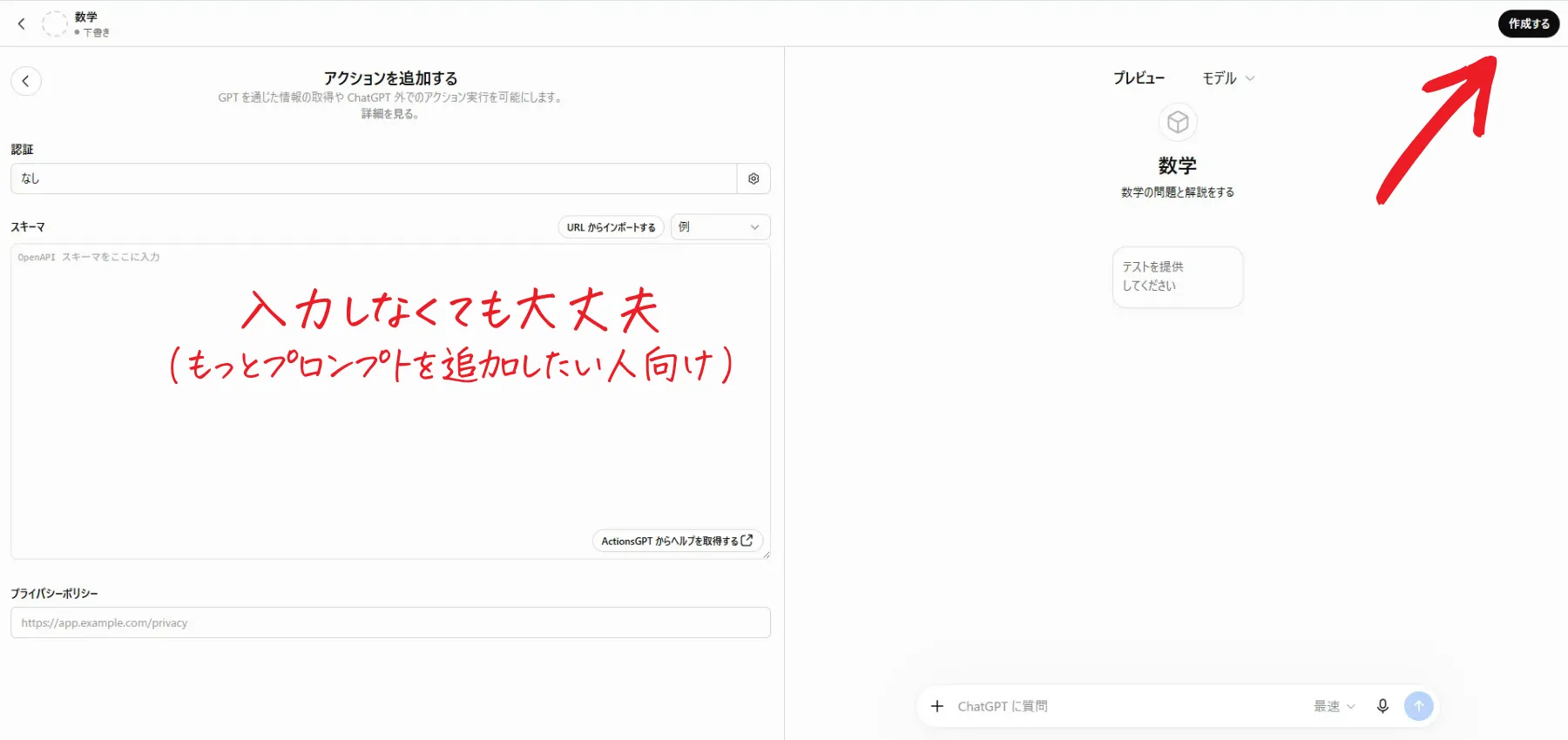Click the 詳細を見る link

pyautogui.click(x=390, y=114)
